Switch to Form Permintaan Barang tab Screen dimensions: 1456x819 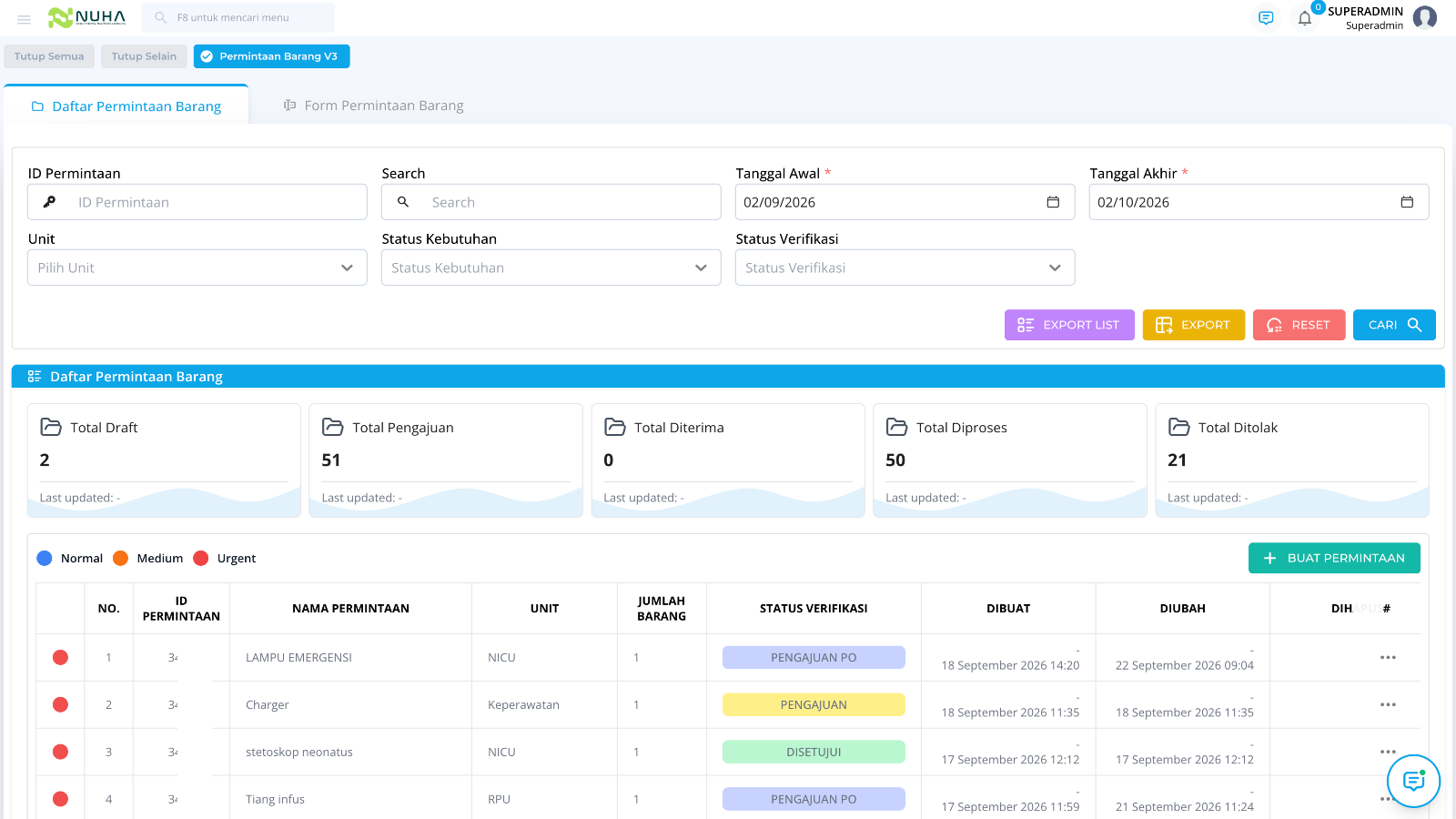pos(374,106)
